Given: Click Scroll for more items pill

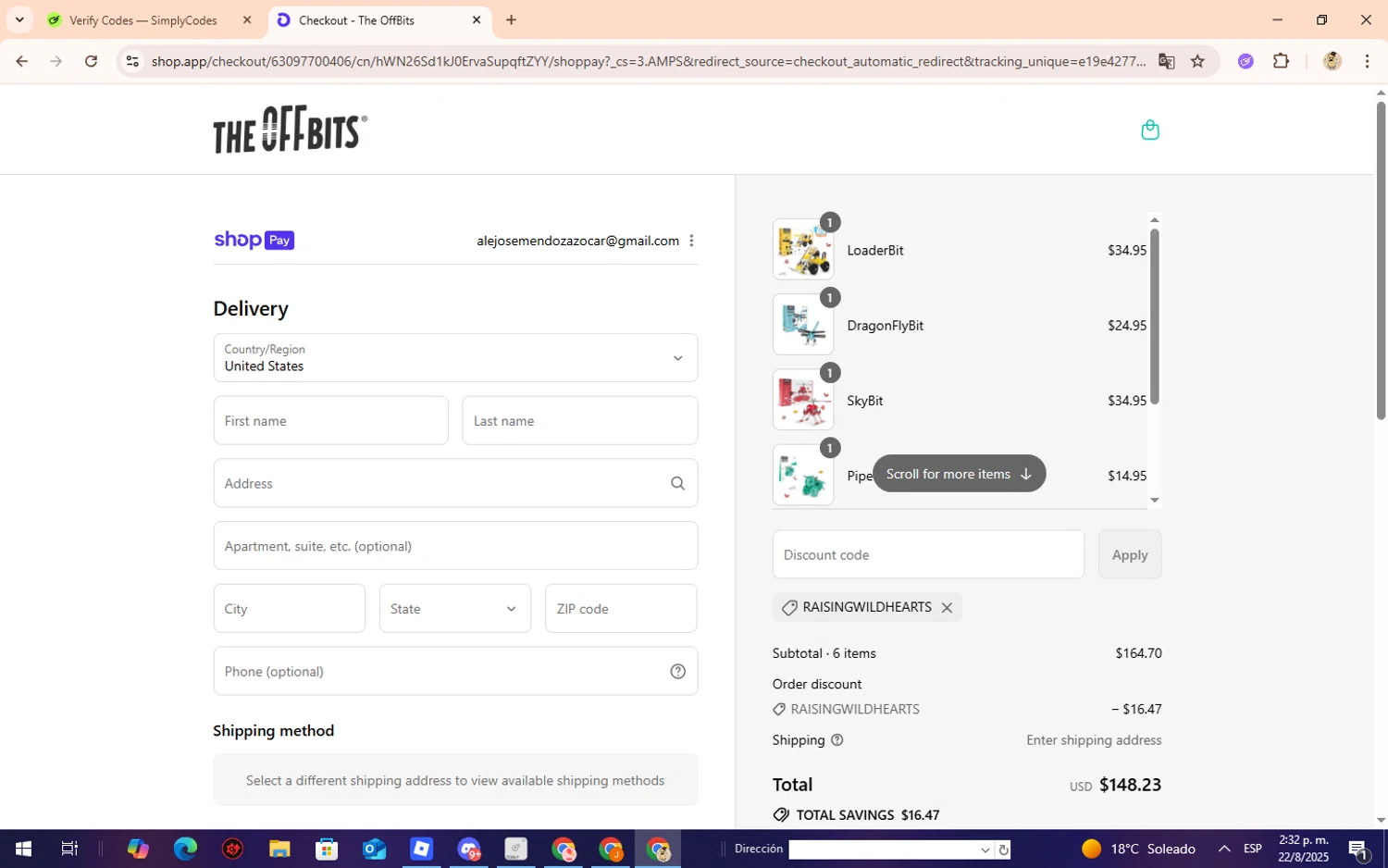Looking at the screenshot, I should pyautogui.click(x=959, y=474).
